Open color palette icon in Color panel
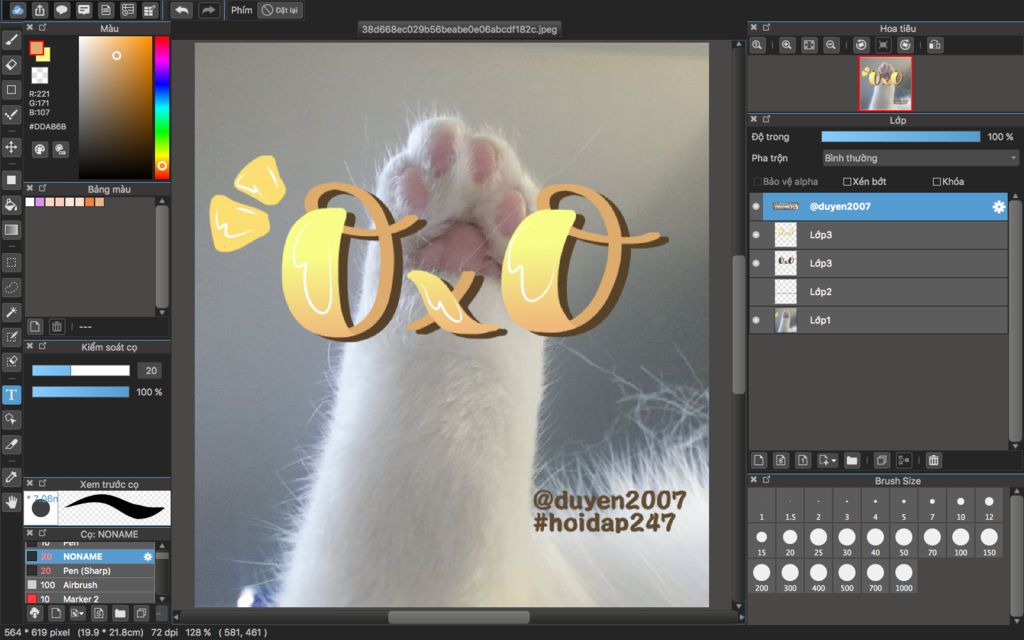This screenshot has height=640, width=1024. tap(40, 150)
